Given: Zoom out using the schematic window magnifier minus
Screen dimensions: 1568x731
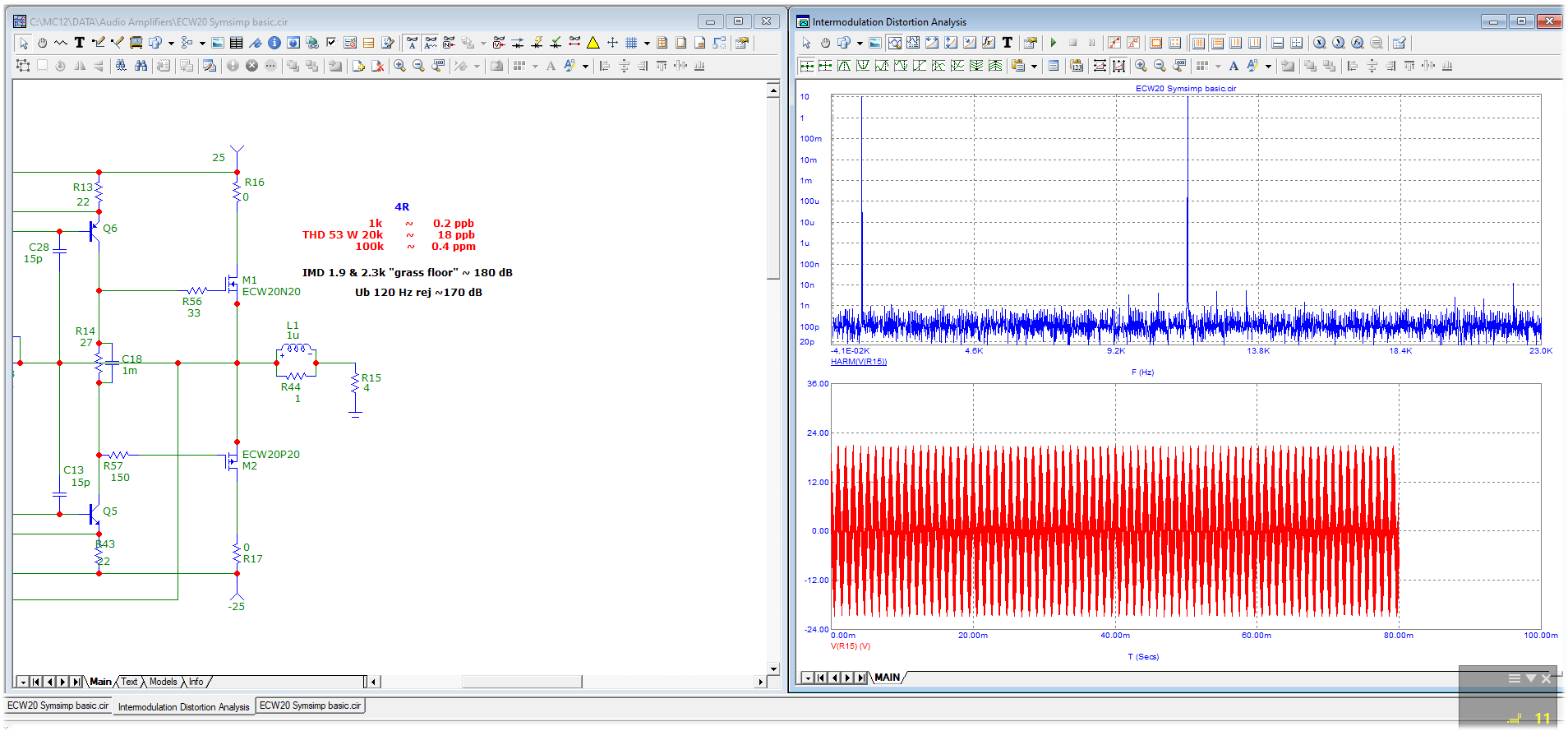Looking at the screenshot, I should point(418,66).
